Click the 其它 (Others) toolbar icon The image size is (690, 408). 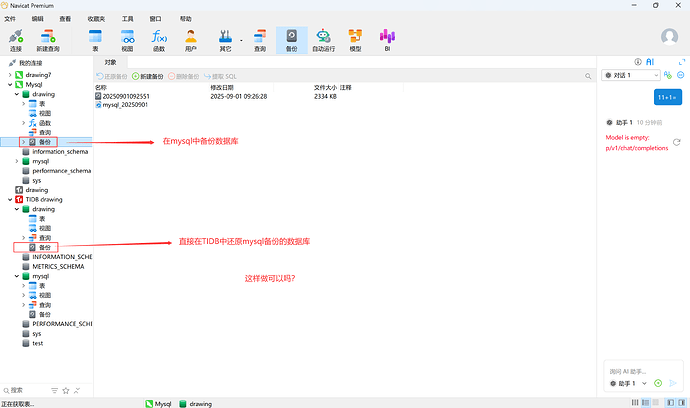point(225,40)
